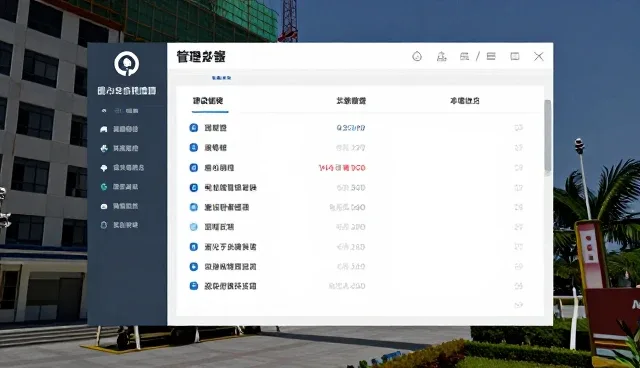Select the first underlined tab in the panel

pos(208,101)
